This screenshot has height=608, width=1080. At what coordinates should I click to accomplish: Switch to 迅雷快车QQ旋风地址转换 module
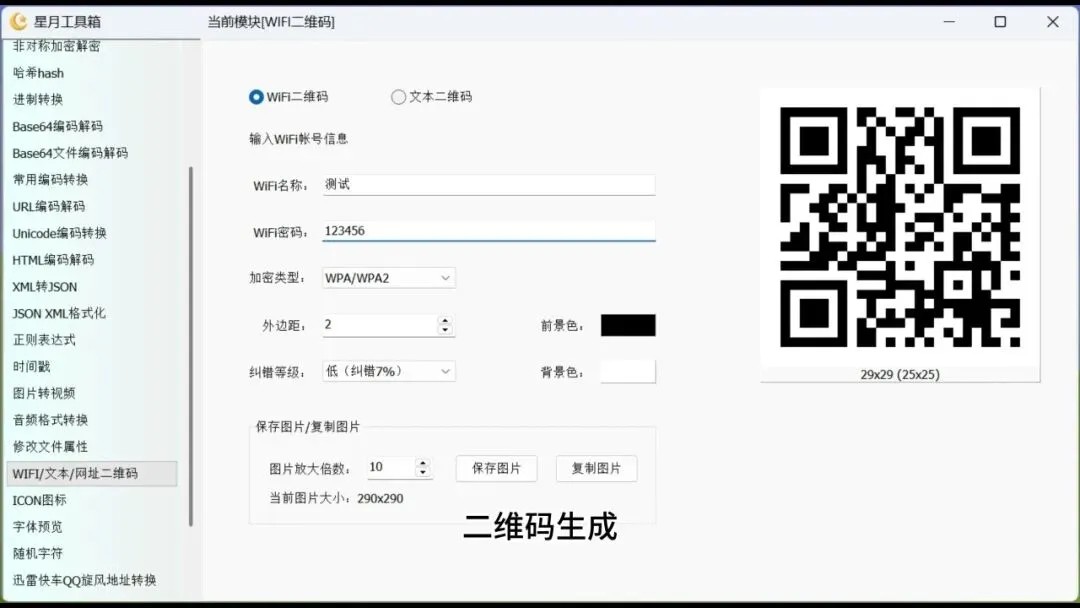tap(84, 580)
